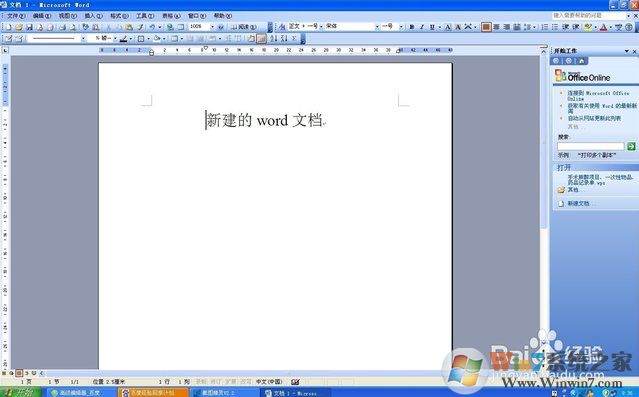This screenshot has width=639, height=397.
Task: Click the green search Go arrow
Action: (x=631, y=146)
